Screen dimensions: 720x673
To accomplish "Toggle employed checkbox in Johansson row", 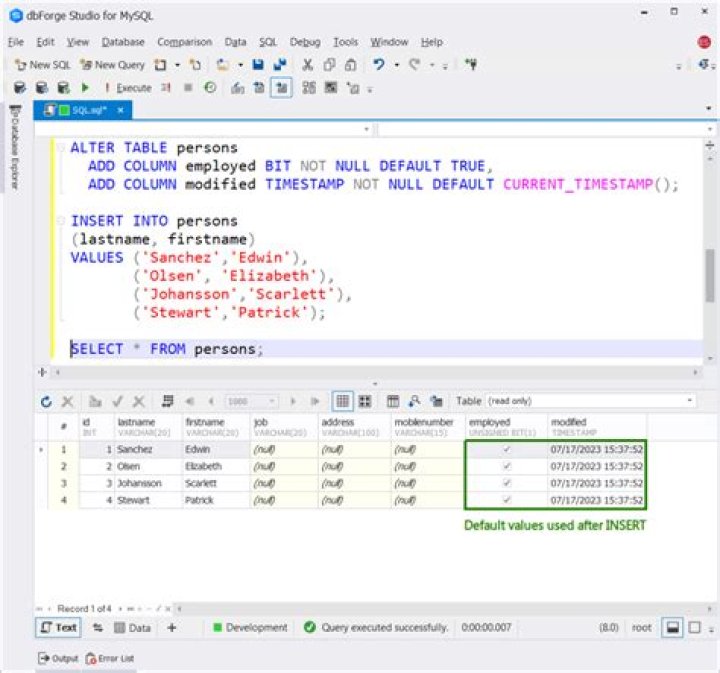I will tap(506, 483).
